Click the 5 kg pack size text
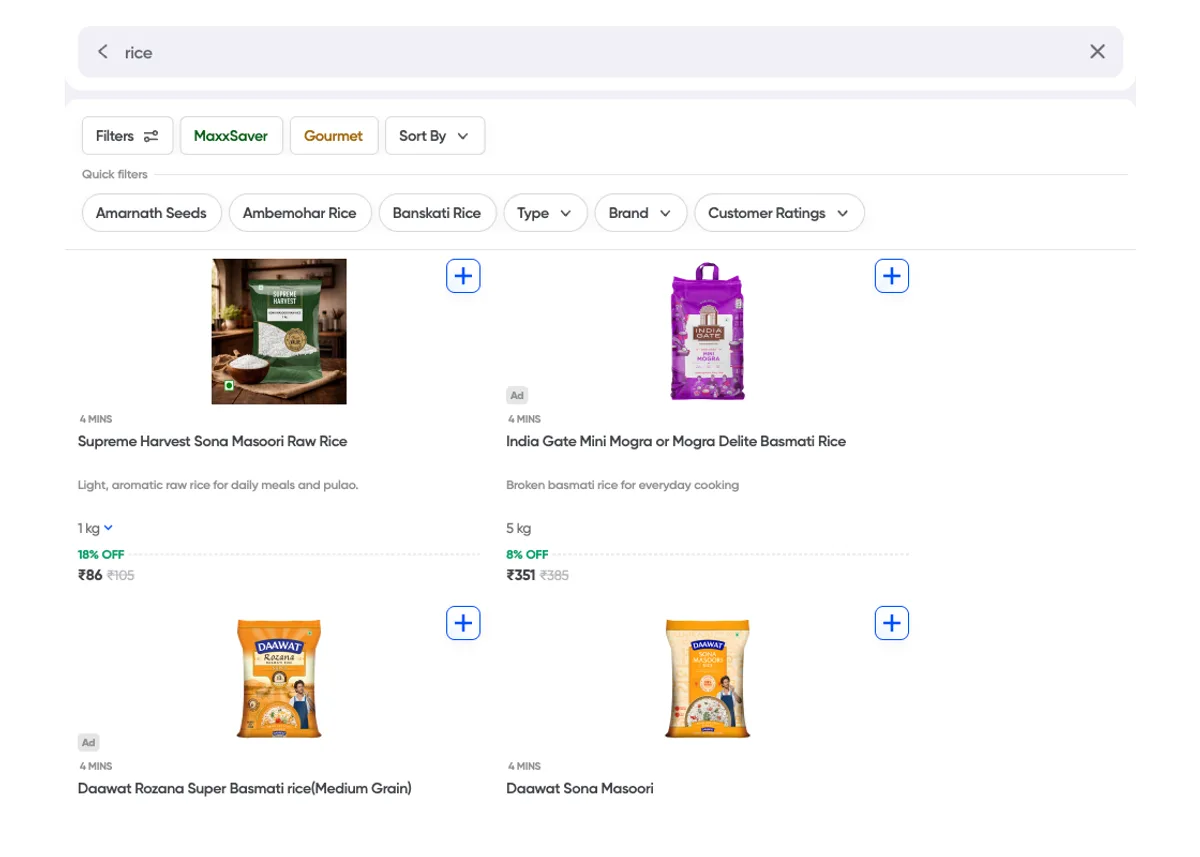1200x857 pixels. click(519, 528)
